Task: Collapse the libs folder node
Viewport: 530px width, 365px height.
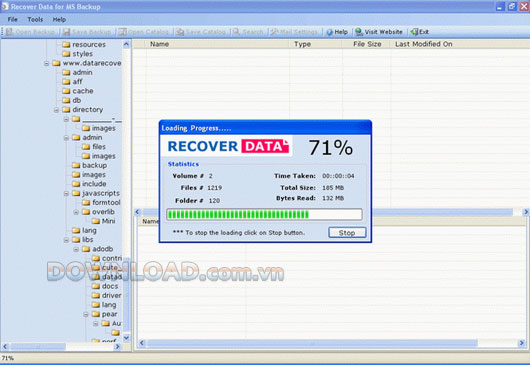Action: coord(66,240)
